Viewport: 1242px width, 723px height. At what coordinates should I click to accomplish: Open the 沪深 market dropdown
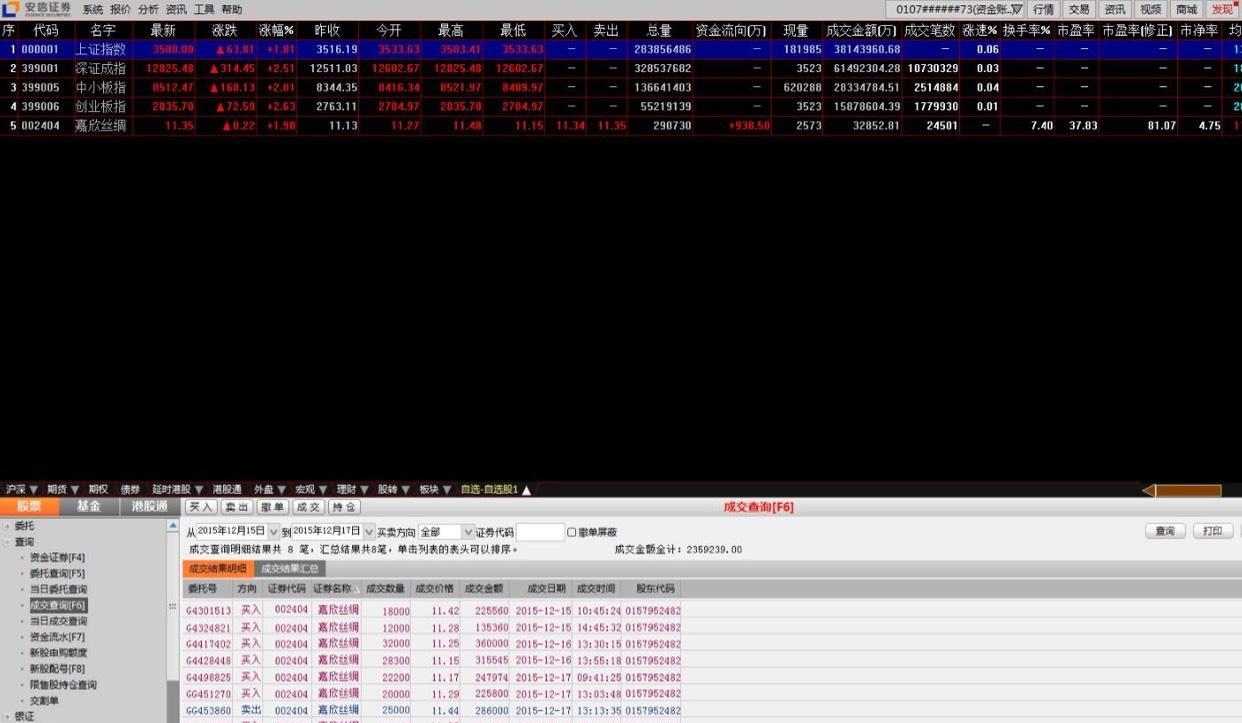(x=32, y=490)
